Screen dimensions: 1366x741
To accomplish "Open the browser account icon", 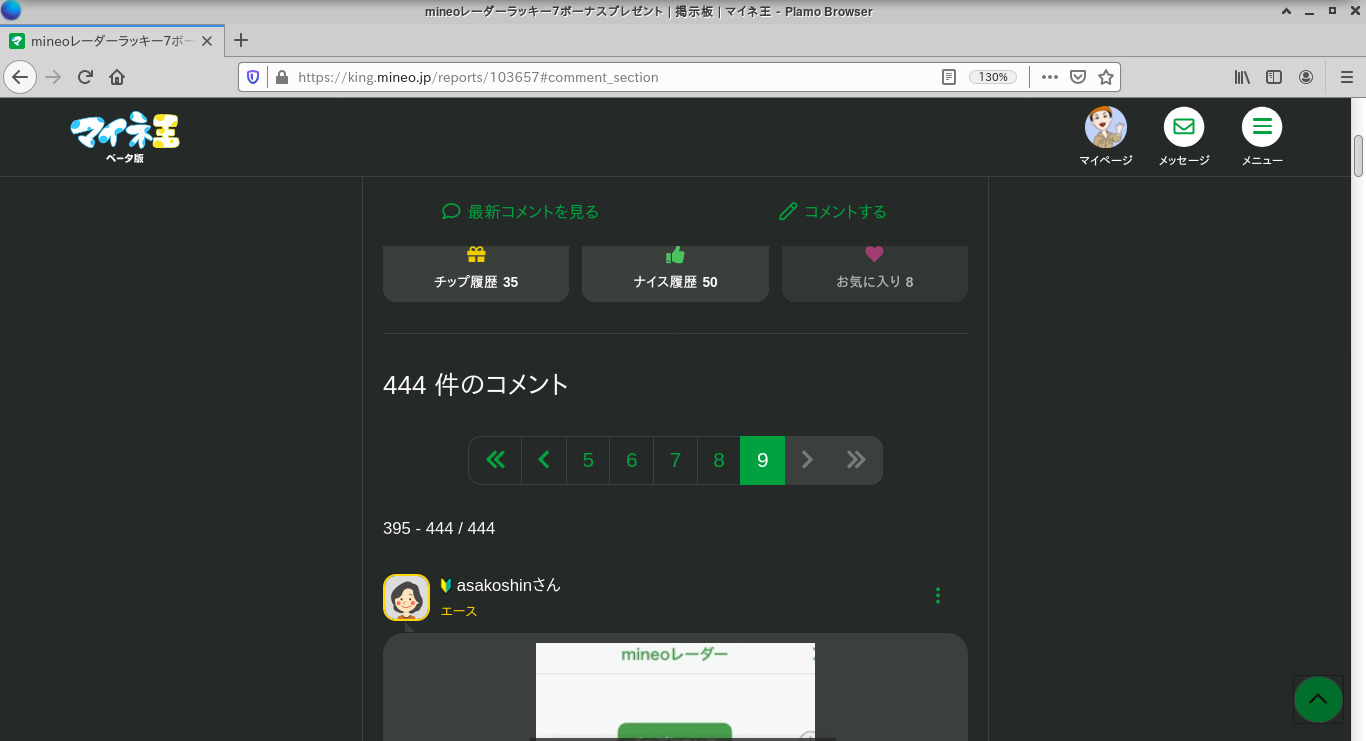I will pos(1306,77).
